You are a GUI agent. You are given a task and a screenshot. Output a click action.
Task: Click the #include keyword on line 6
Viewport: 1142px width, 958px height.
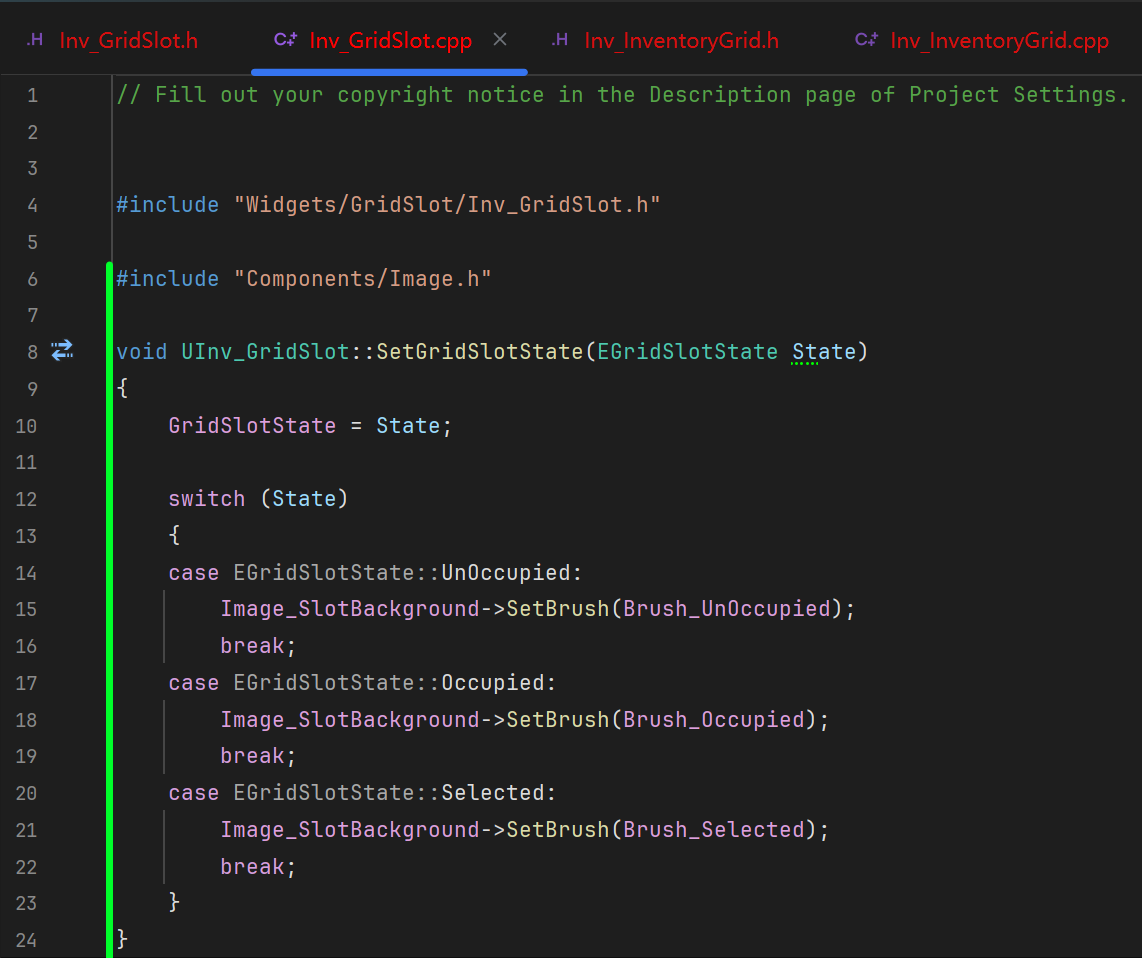pos(168,278)
